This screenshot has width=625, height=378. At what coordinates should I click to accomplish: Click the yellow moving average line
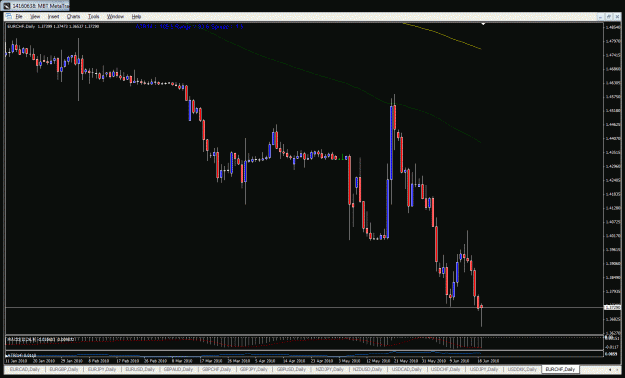pos(442,36)
